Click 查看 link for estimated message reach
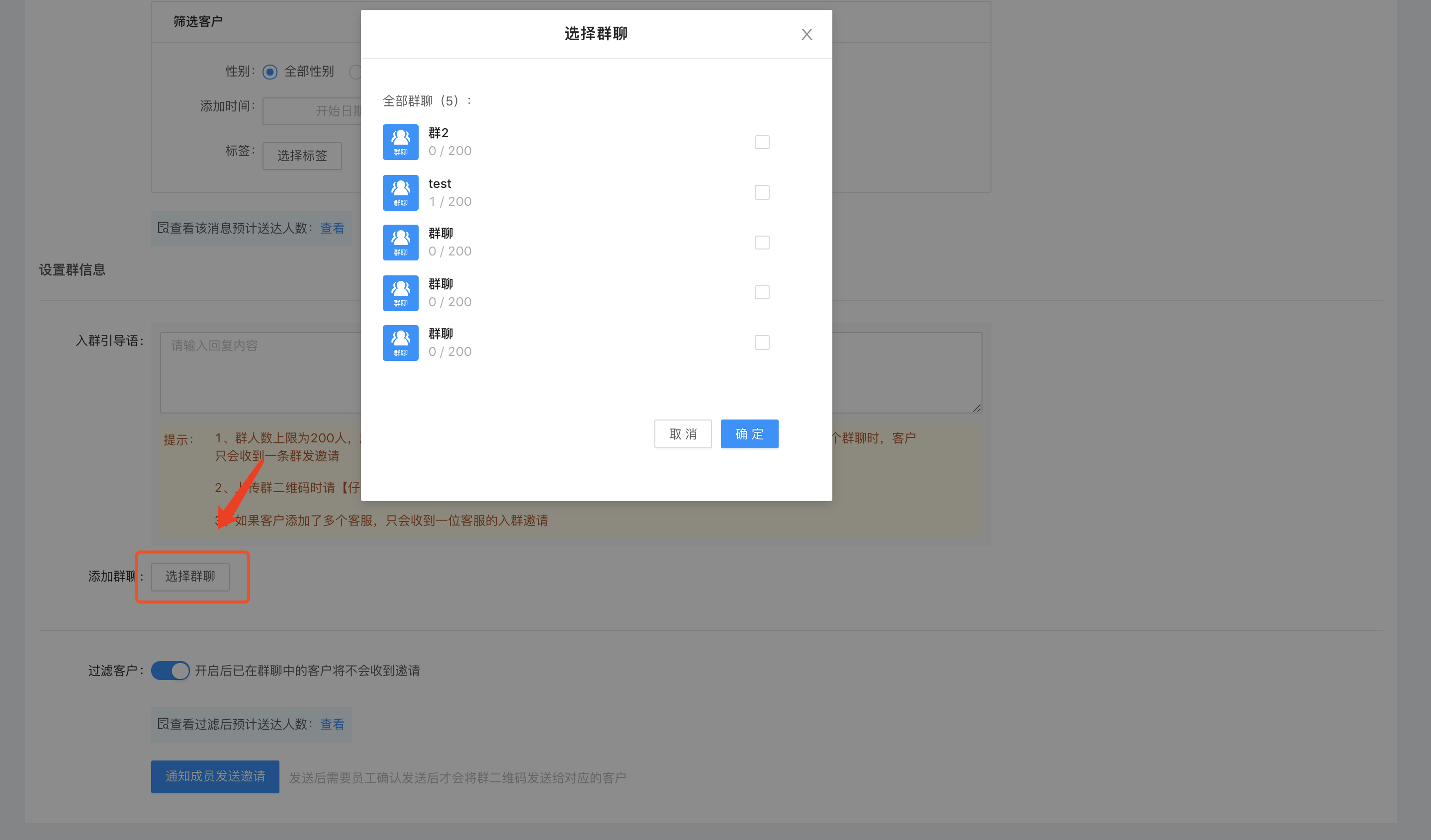The height and width of the screenshot is (840, 1431). coord(332,228)
